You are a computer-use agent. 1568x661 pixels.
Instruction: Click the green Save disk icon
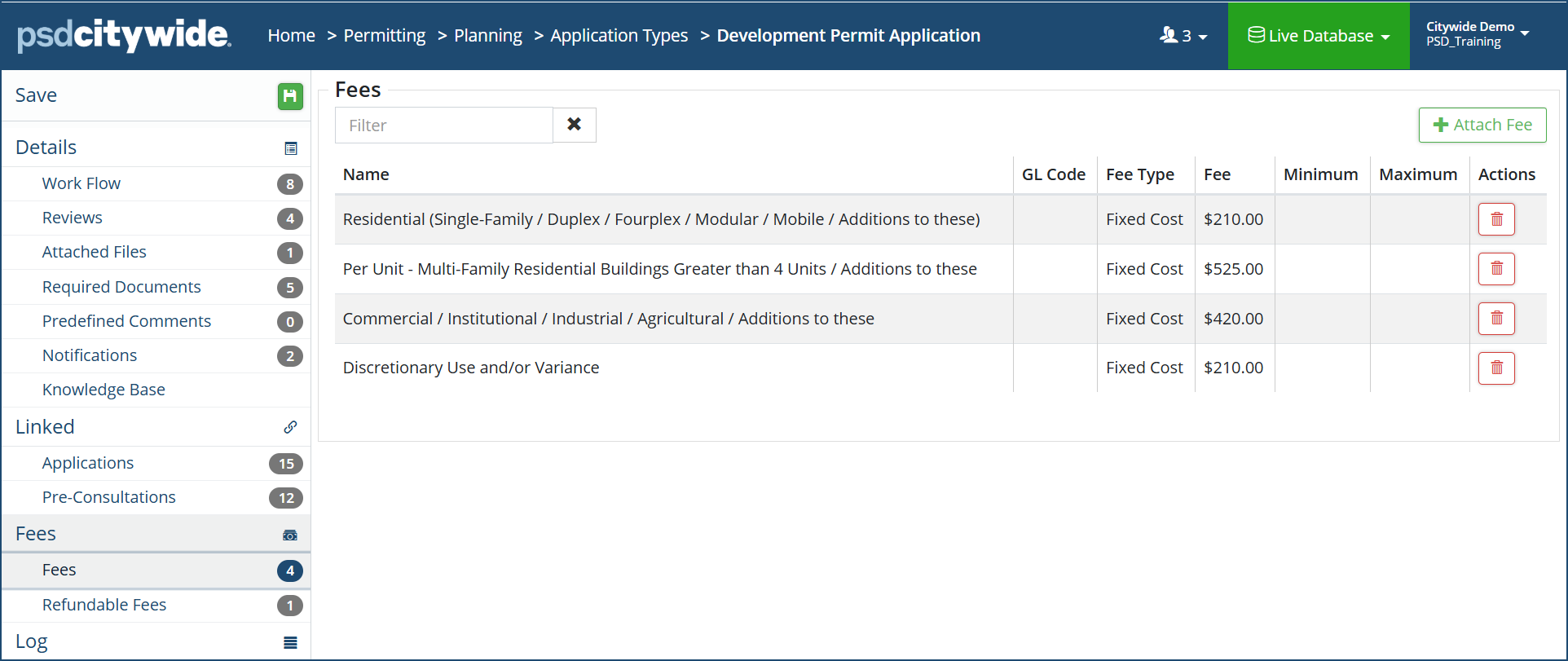click(289, 96)
